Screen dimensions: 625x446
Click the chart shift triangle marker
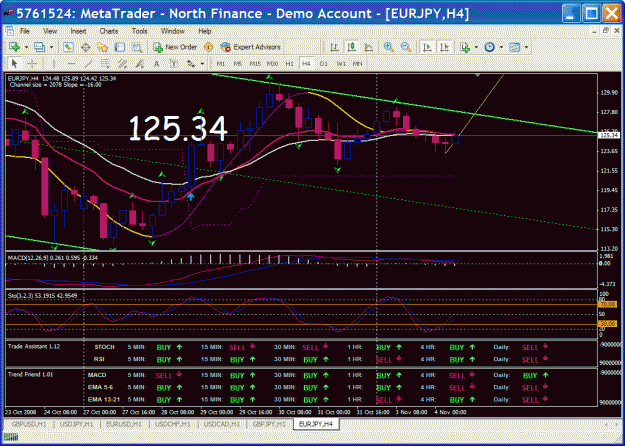(478, 75)
